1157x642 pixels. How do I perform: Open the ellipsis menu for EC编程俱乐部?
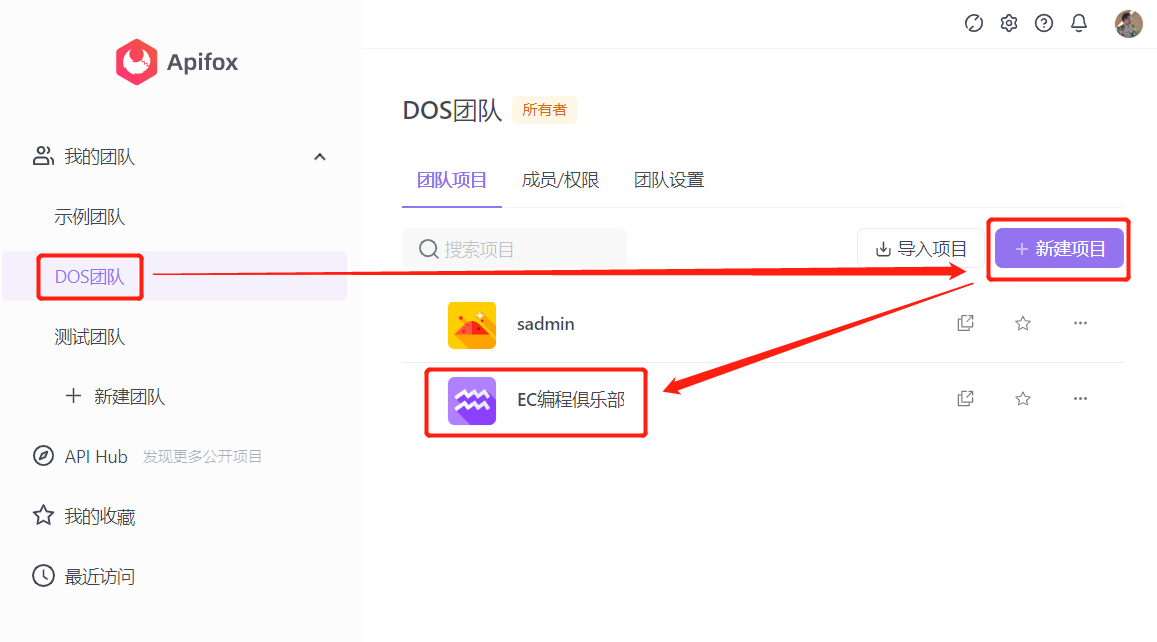click(1080, 397)
